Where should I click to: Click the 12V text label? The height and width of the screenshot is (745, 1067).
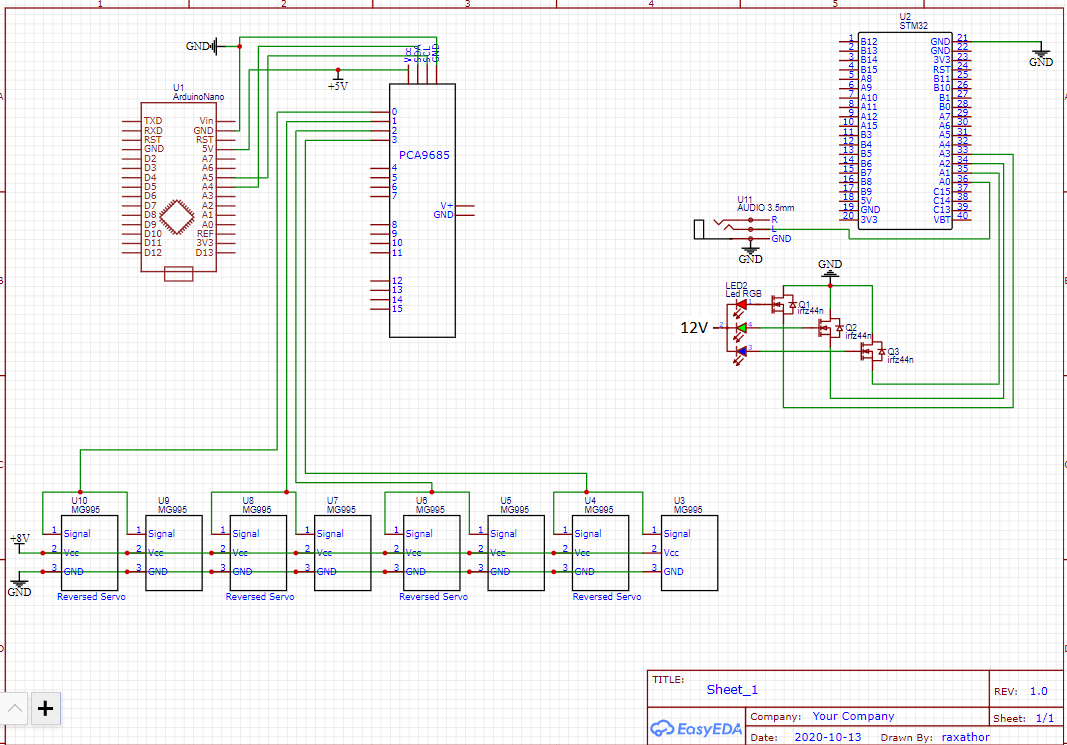click(694, 328)
